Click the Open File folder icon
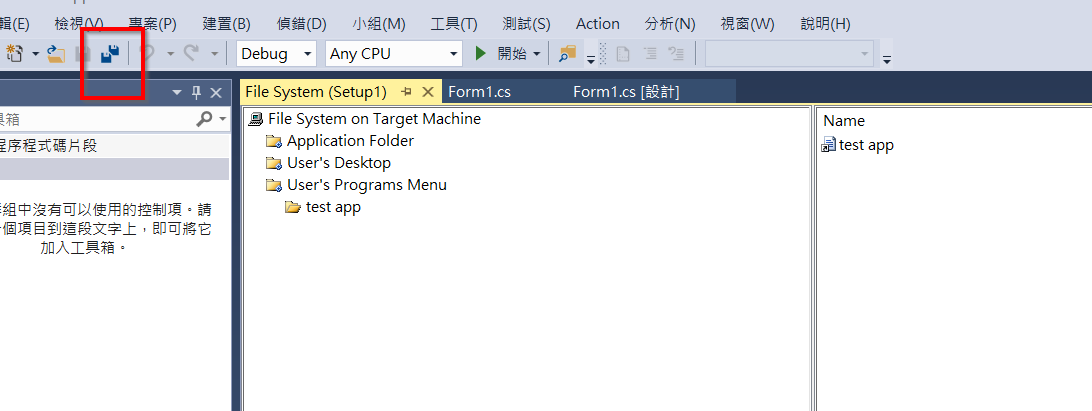 coord(56,54)
